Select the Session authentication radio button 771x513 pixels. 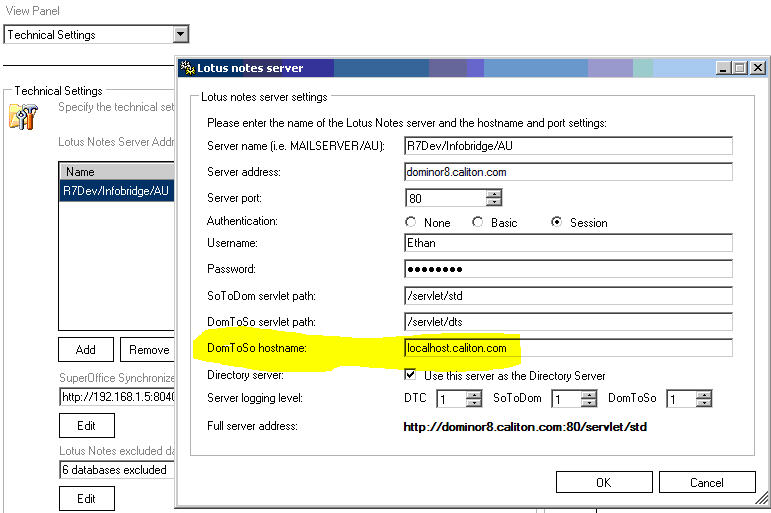[x=556, y=222]
